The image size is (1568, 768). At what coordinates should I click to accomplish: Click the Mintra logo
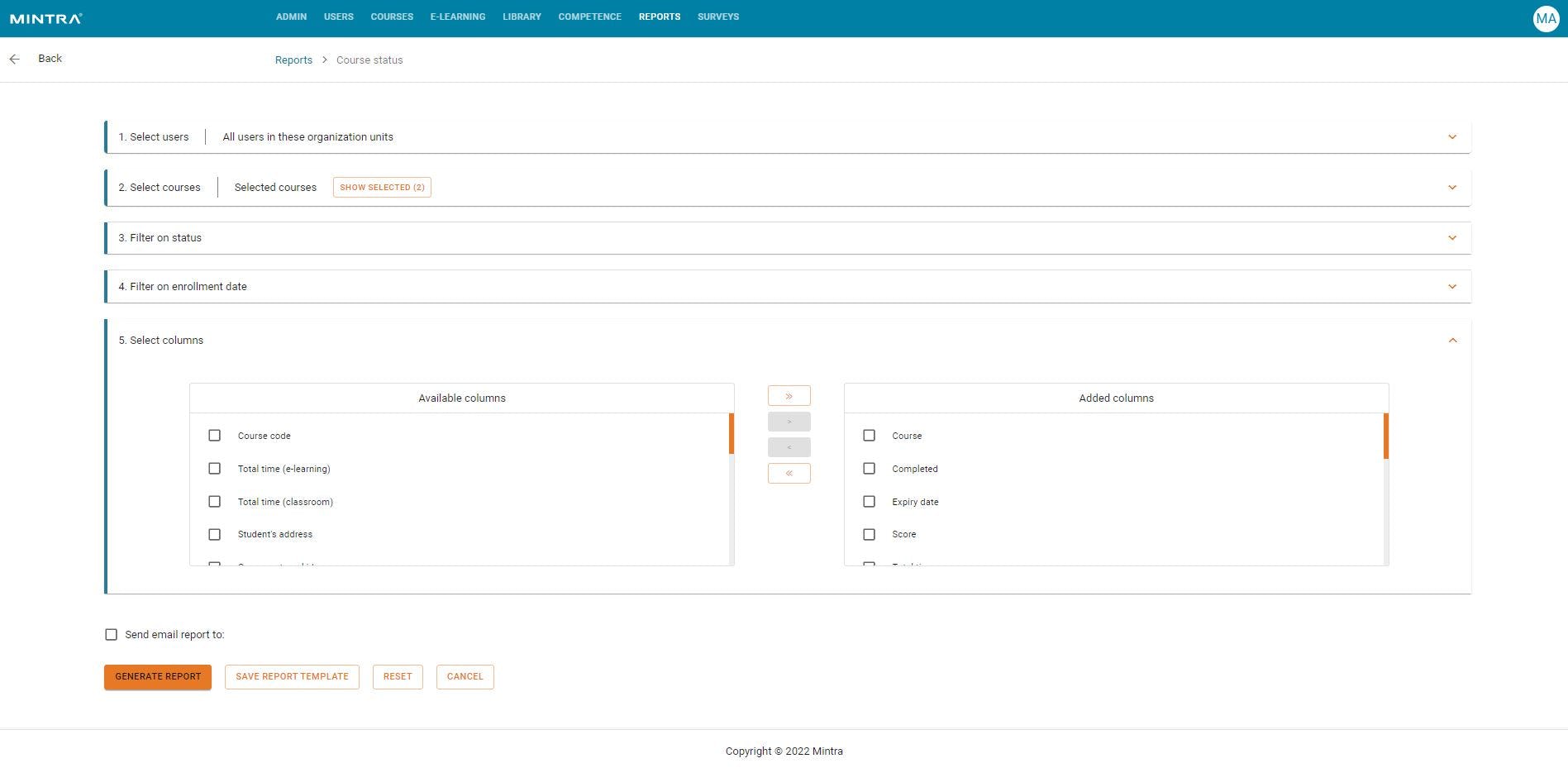[x=45, y=17]
